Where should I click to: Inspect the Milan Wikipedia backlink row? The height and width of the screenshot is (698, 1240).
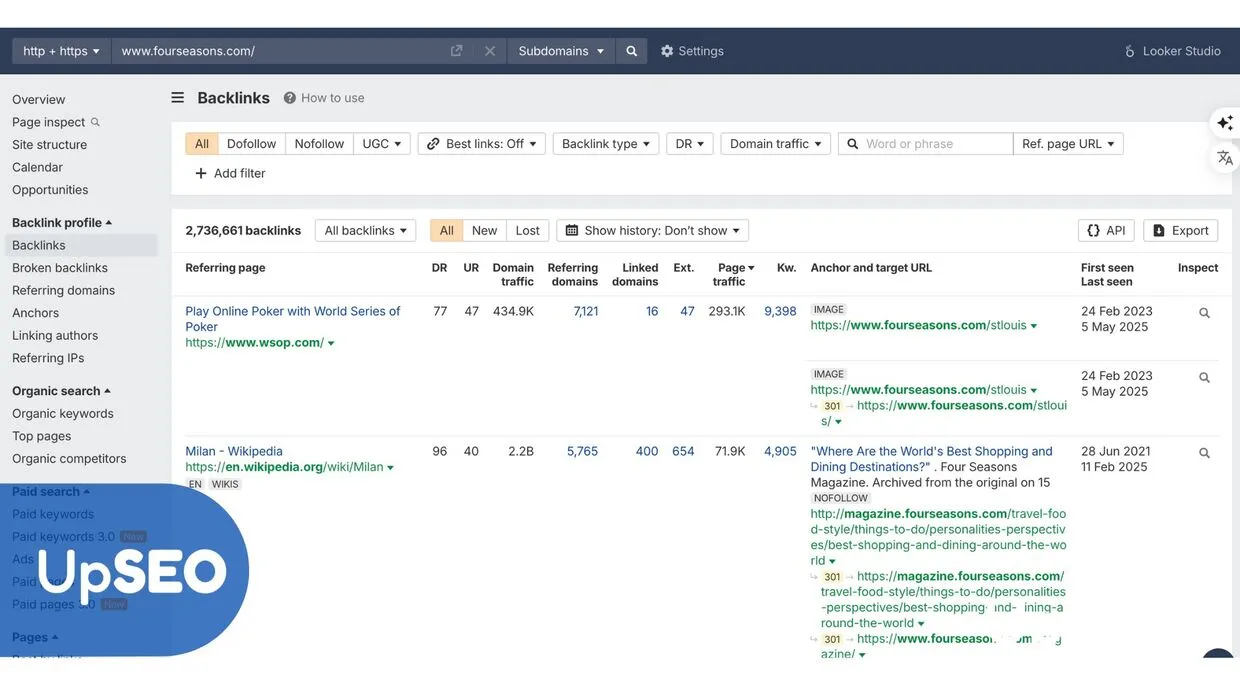[x=1204, y=453]
